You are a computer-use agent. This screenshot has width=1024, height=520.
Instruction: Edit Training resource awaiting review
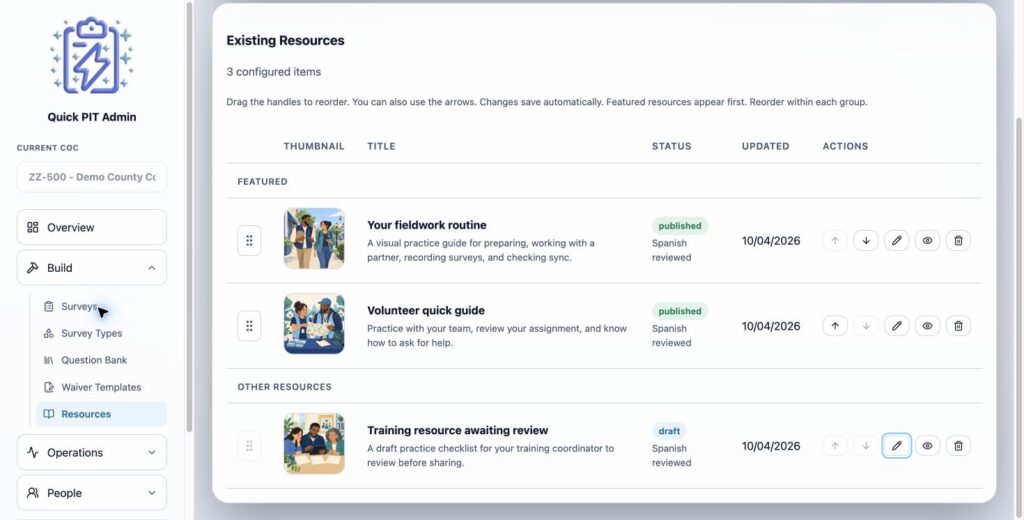coord(897,446)
